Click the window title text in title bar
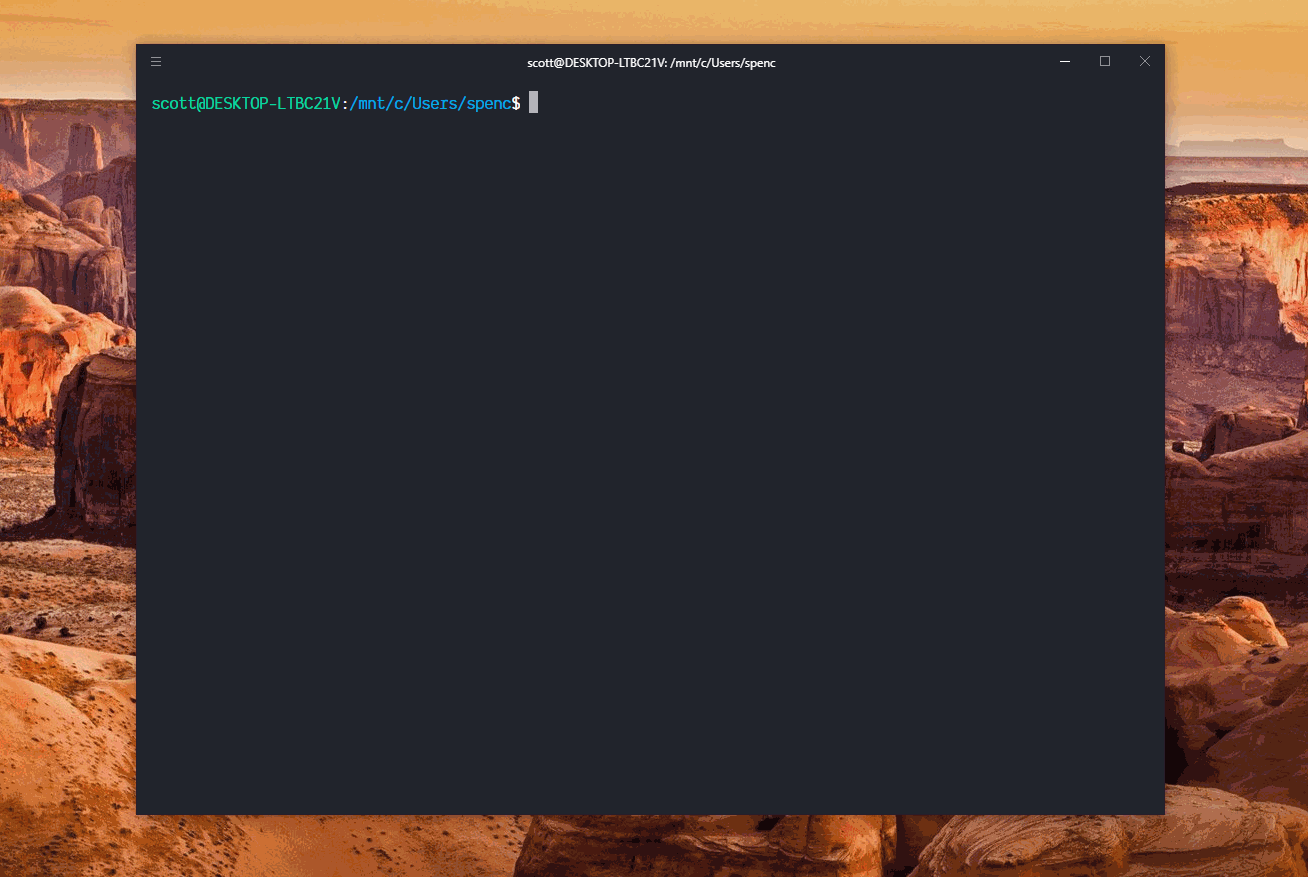The image size is (1308, 877). click(x=651, y=63)
